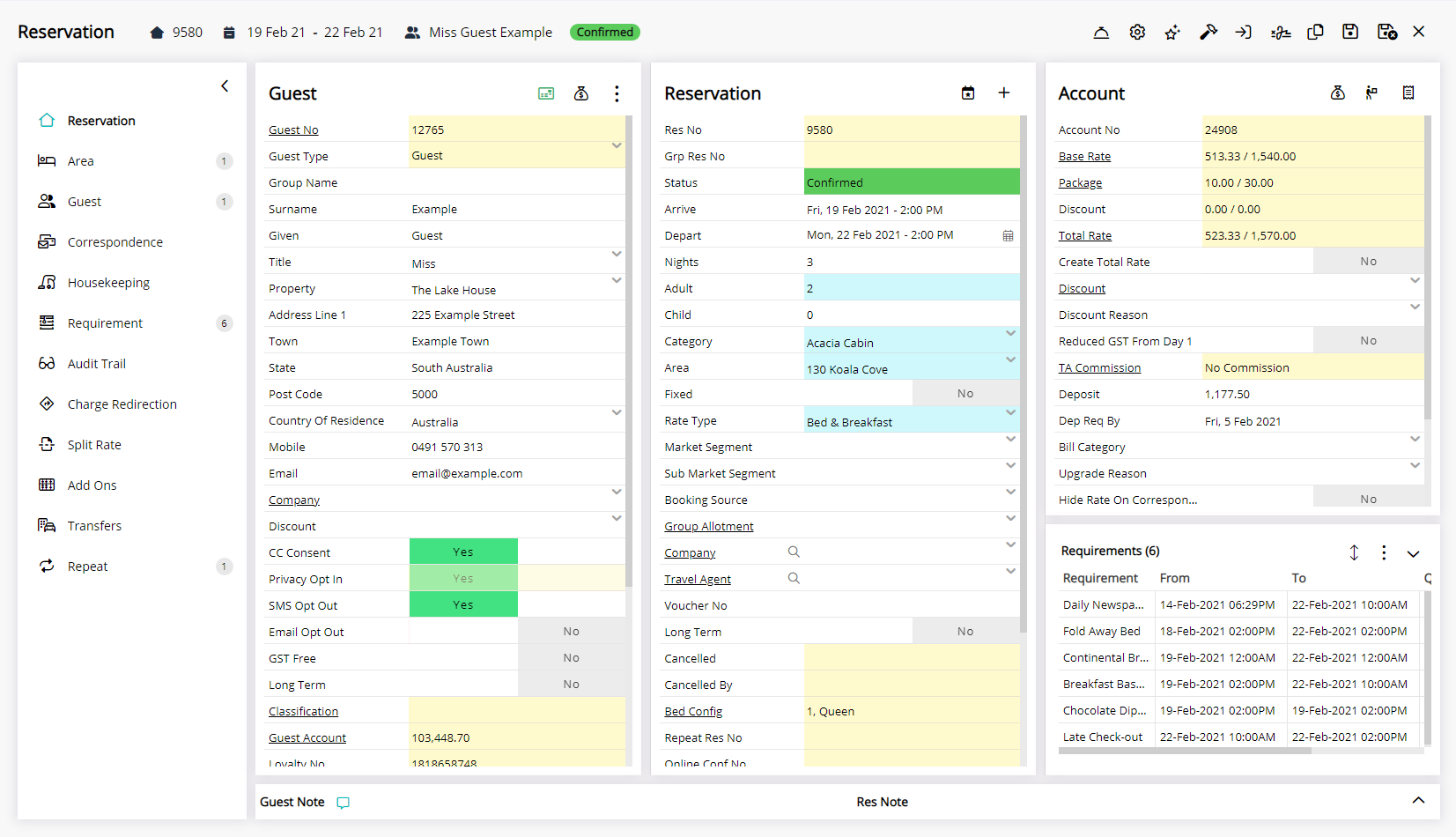This screenshot has width=1456, height=837.
Task: Toggle the Fixed setting in Reservation panel
Action: click(x=965, y=393)
